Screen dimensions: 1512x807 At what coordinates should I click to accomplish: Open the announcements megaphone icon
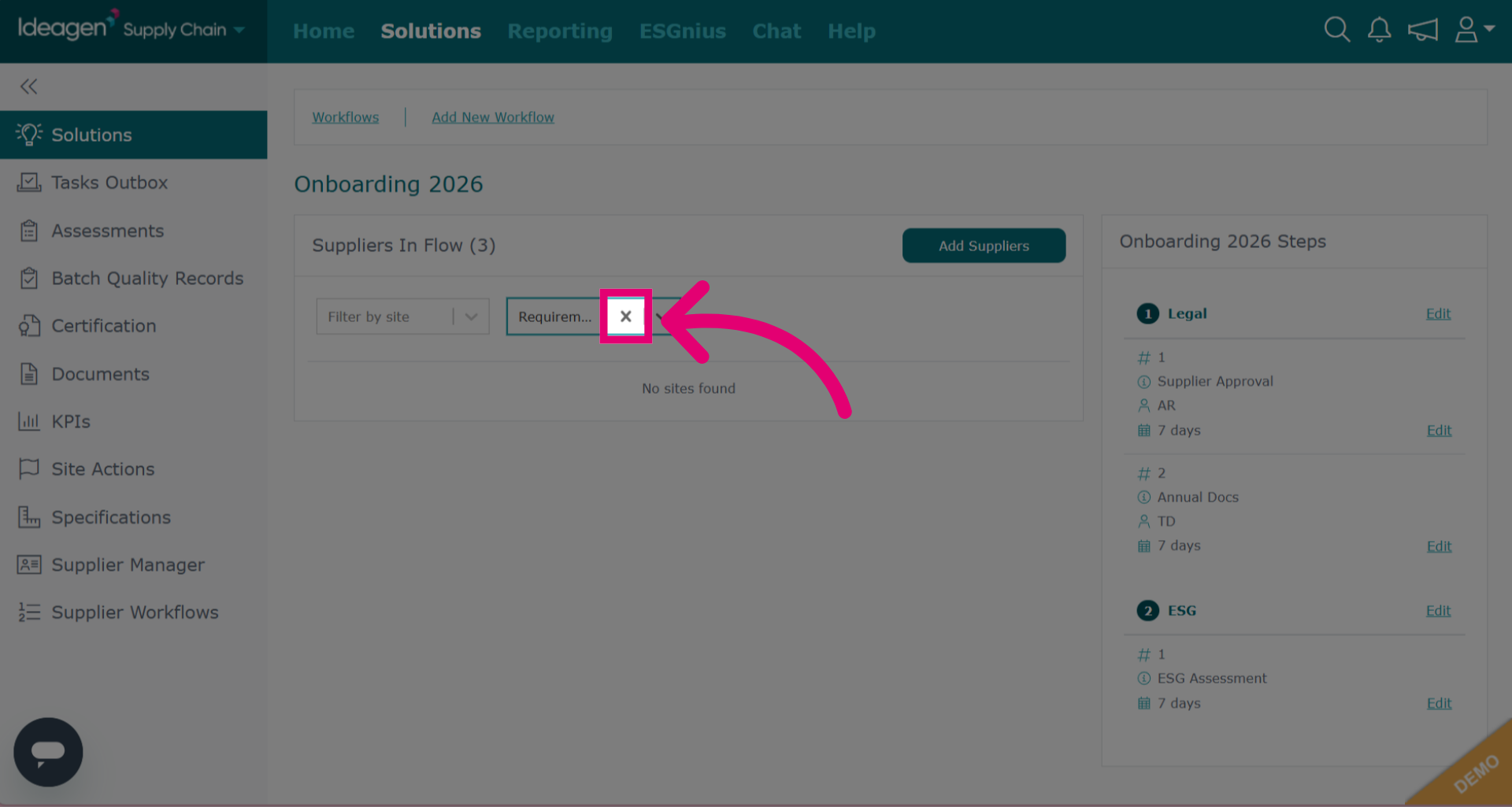click(x=1423, y=30)
